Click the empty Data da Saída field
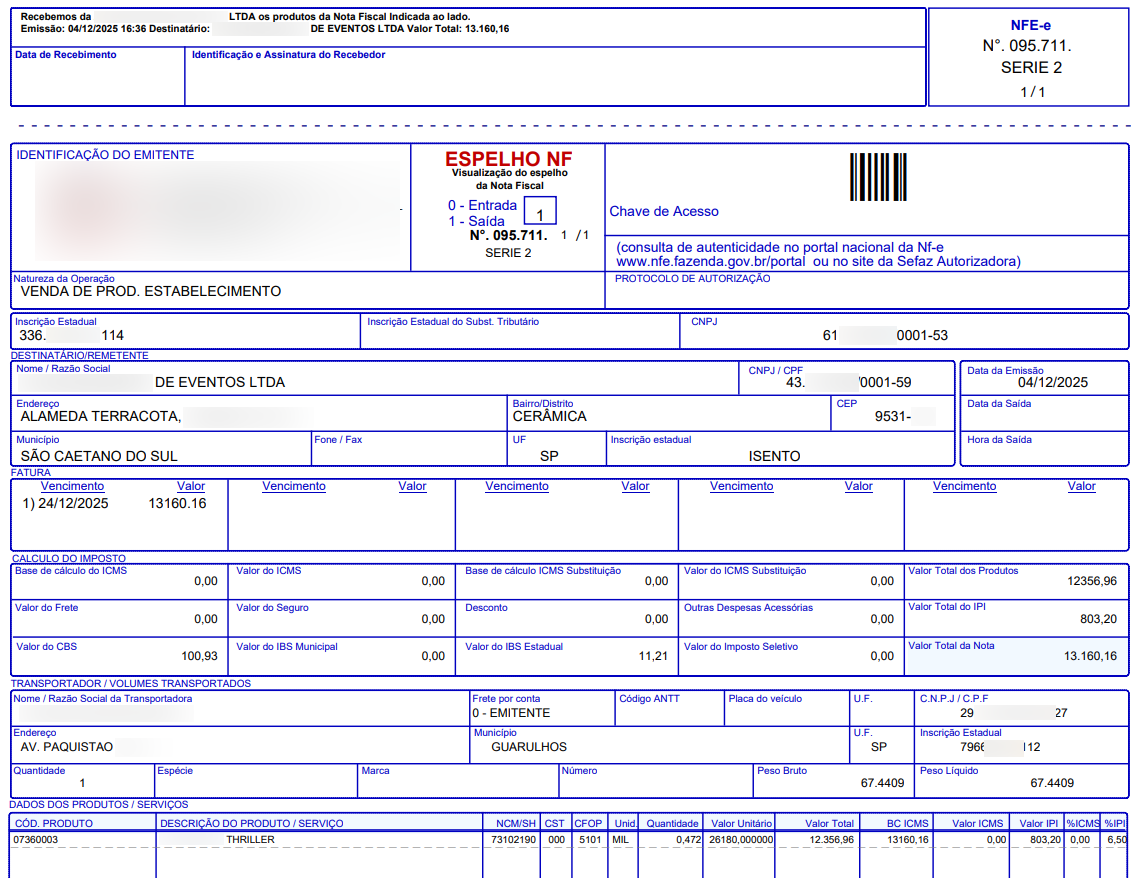 pyautogui.click(x=1043, y=418)
